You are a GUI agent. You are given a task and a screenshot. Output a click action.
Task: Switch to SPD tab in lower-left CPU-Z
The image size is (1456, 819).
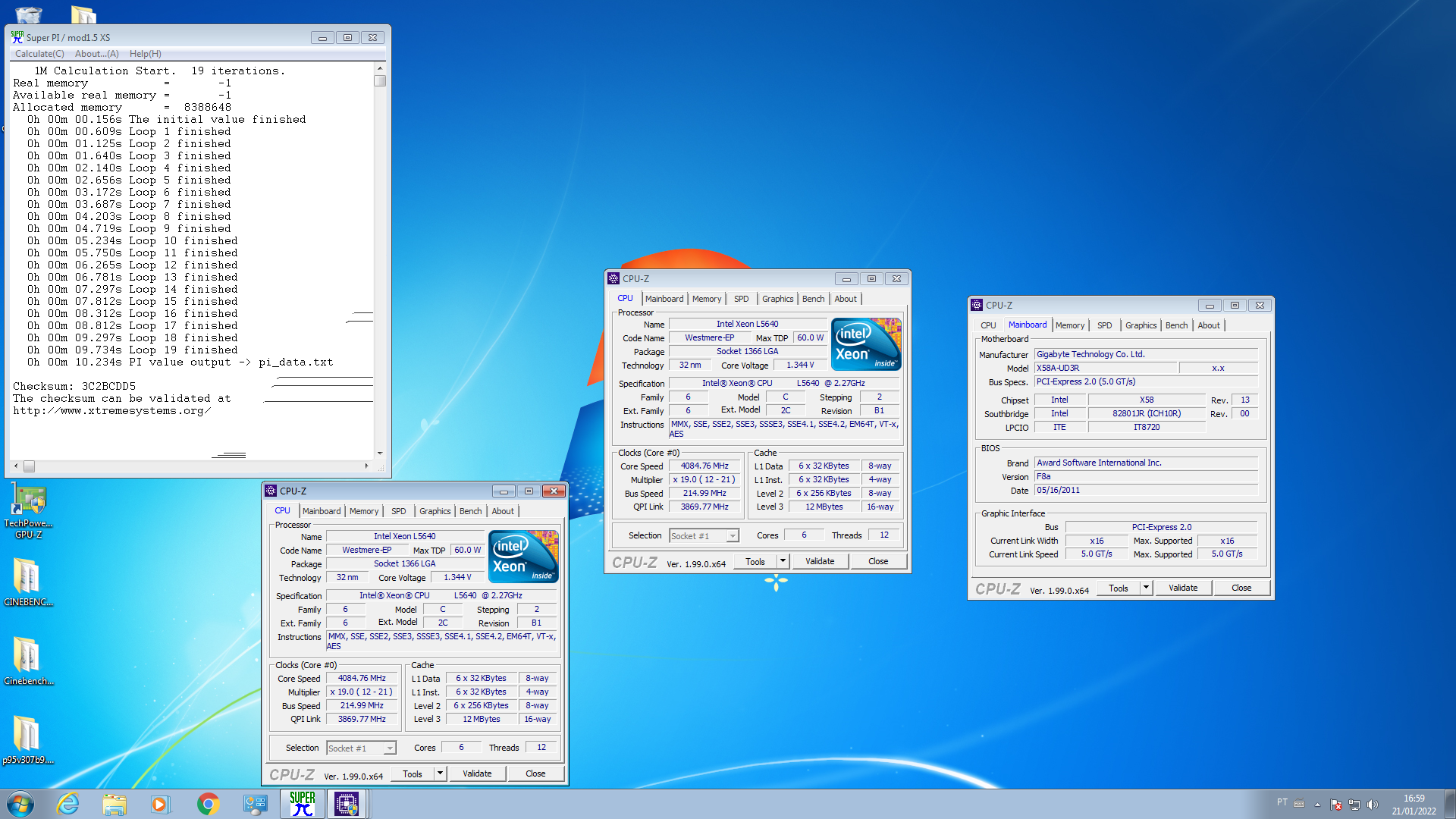[x=399, y=511]
